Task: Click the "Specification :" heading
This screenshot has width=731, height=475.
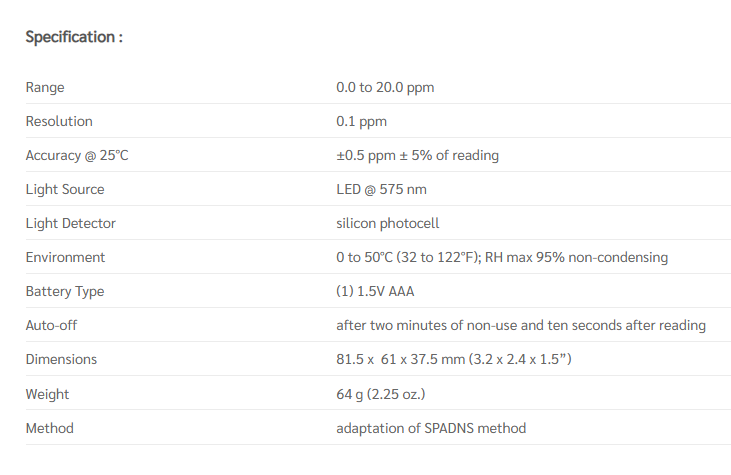Action: 74,37
